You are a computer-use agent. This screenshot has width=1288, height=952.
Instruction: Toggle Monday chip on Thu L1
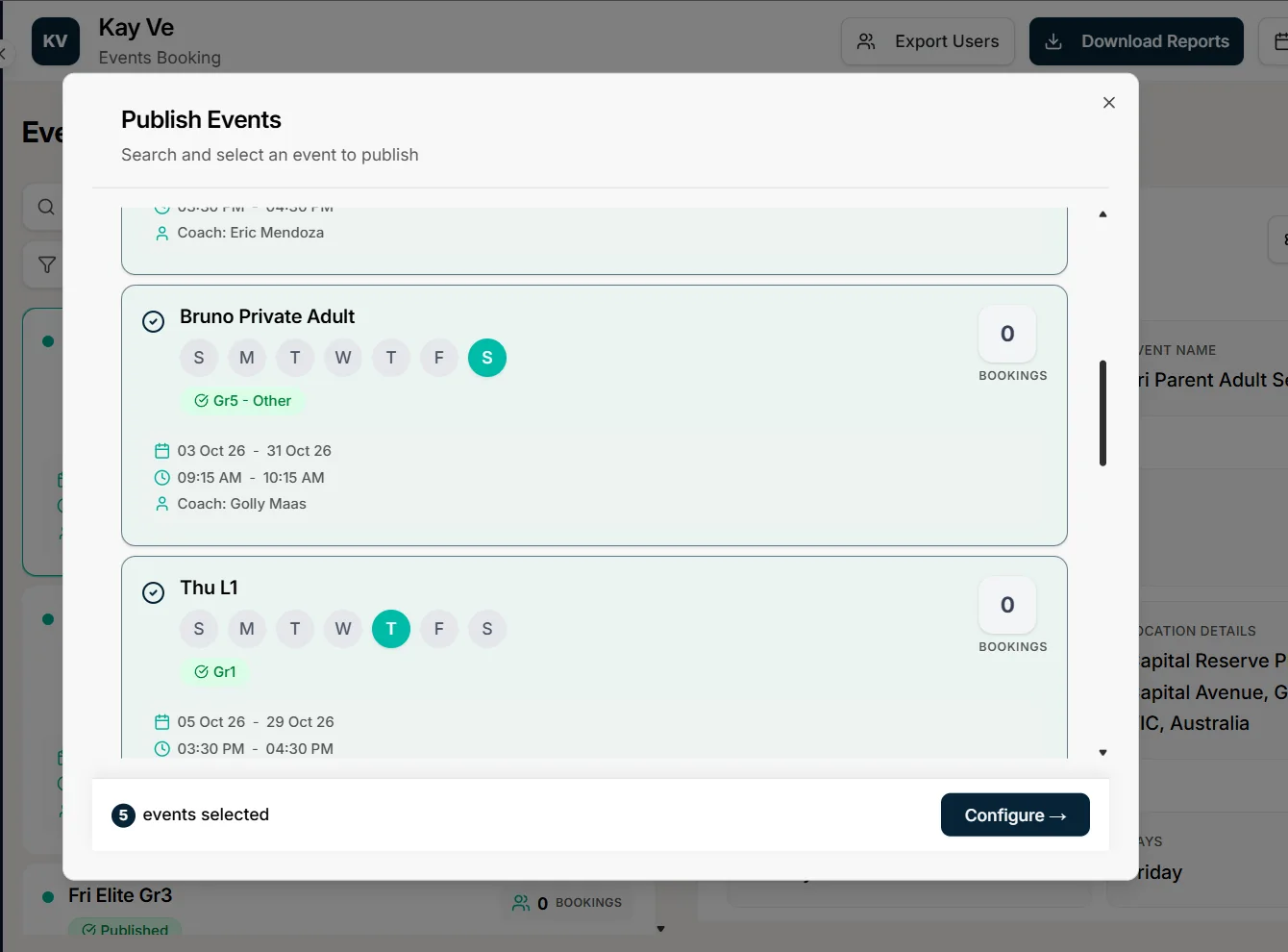pyautogui.click(x=247, y=629)
